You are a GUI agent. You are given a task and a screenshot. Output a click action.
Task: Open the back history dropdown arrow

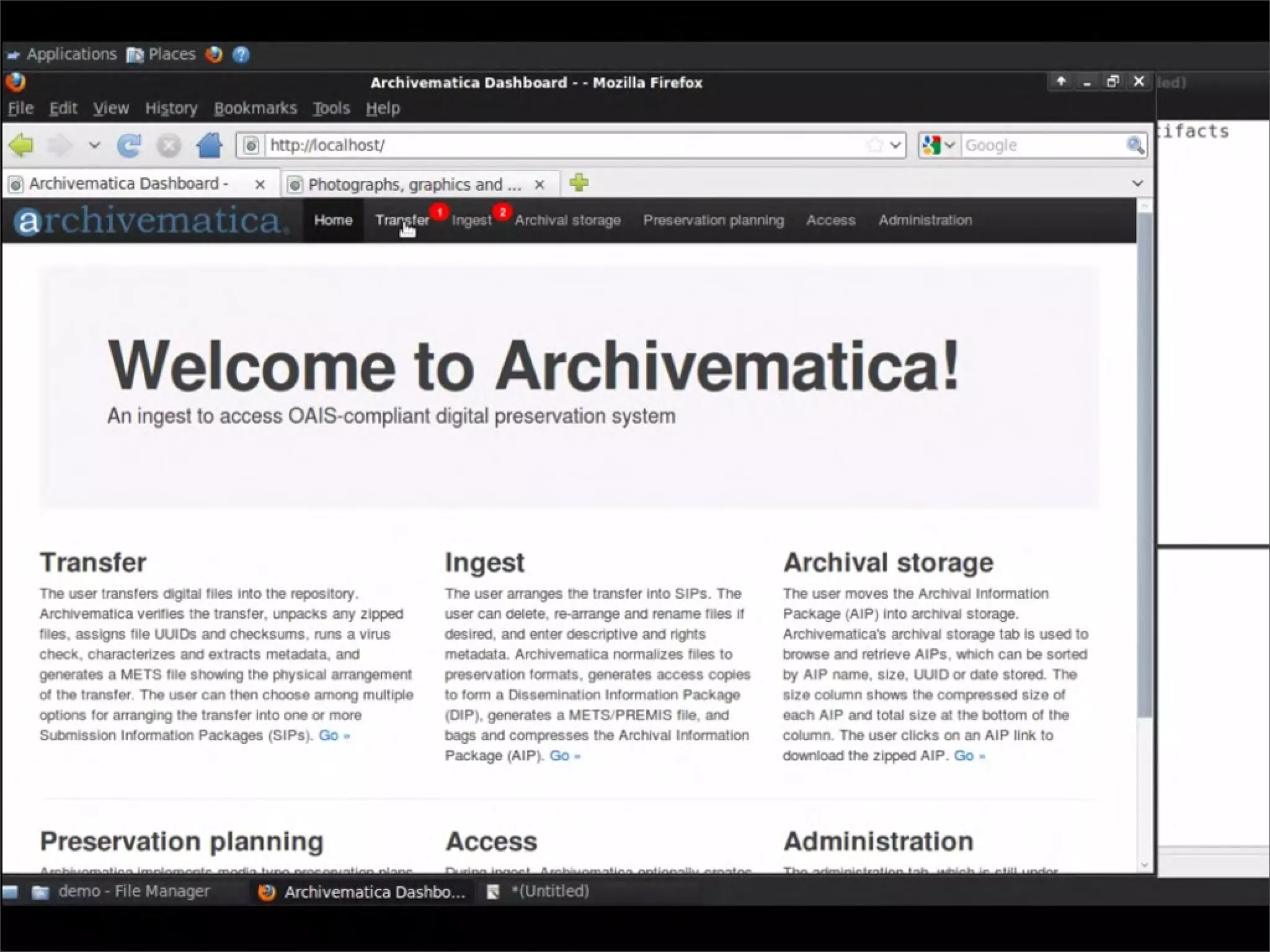tap(94, 146)
